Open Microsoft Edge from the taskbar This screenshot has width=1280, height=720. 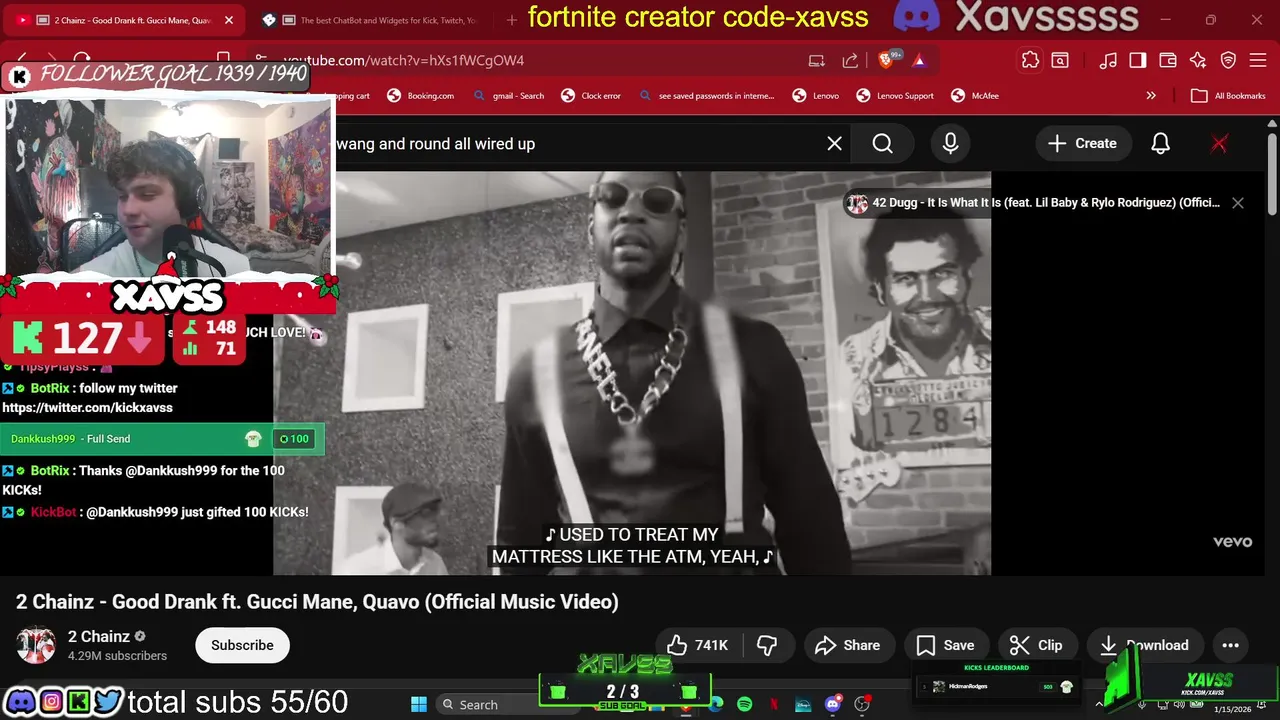(716, 704)
